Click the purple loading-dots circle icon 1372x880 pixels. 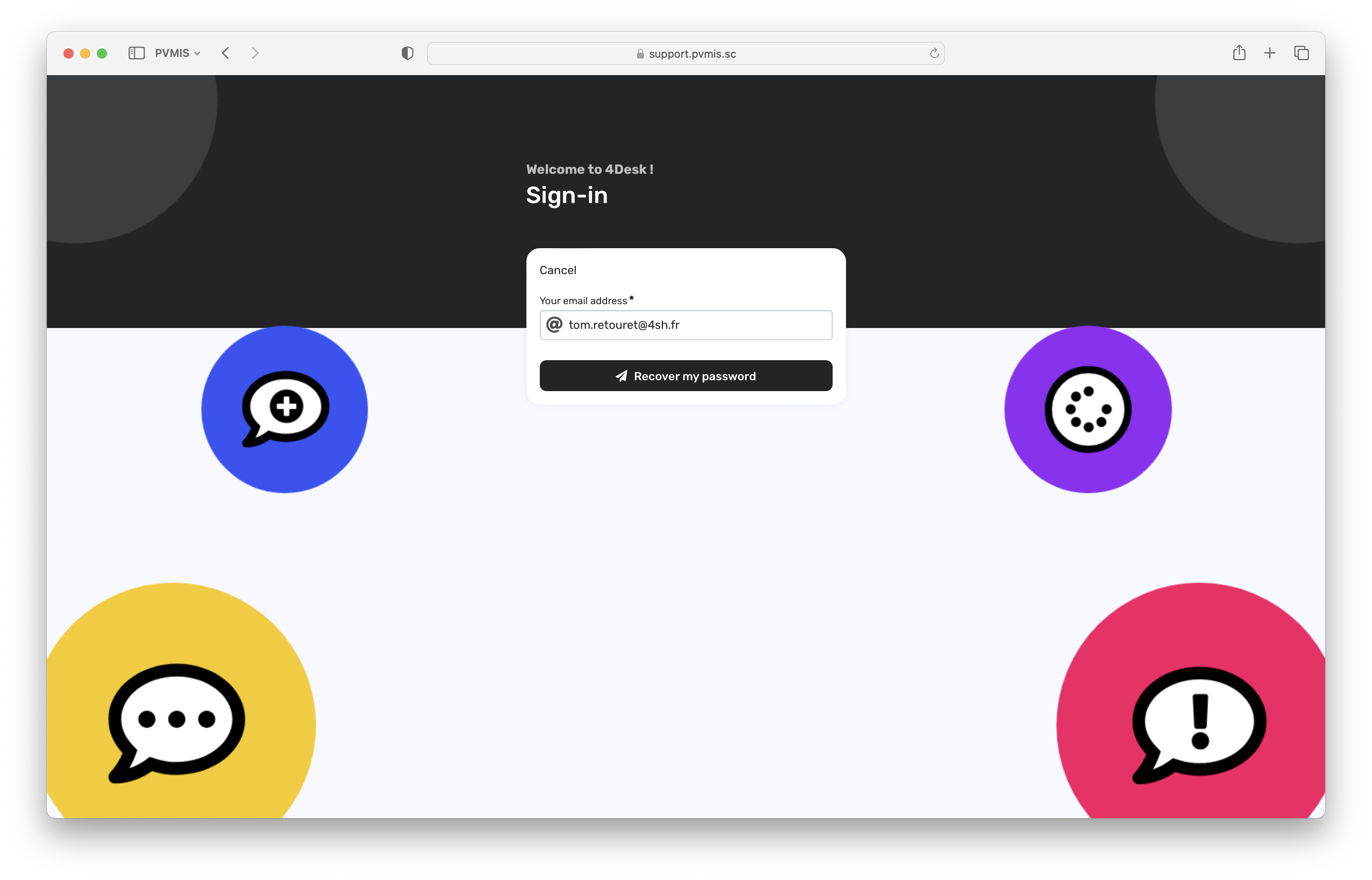pyautogui.click(x=1087, y=409)
